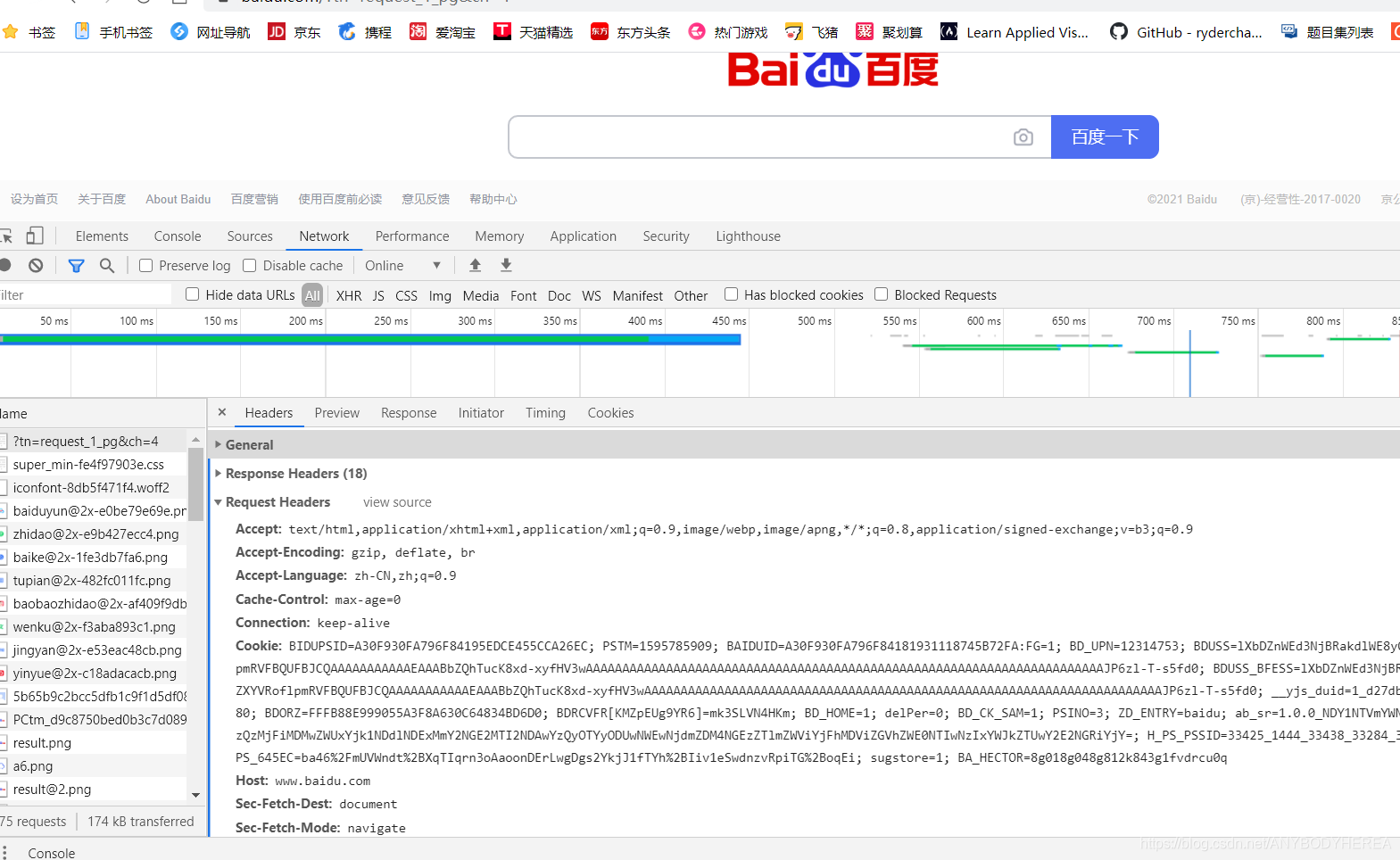Screen dimensions: 1400x860
Task: Open the 飞猪 bookmark
Action: click(x=811, y=32)
